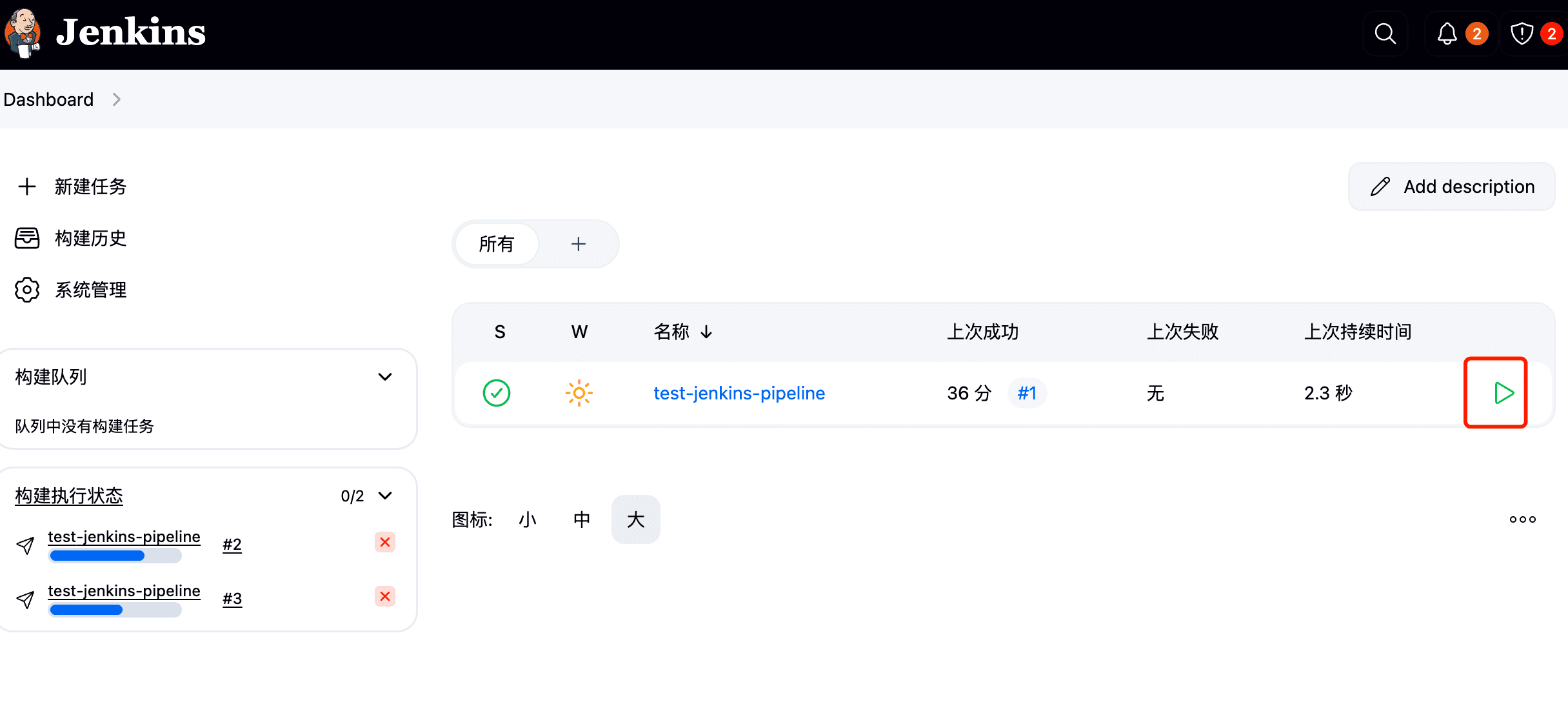Click progress bar of build #2
Viewport: 1568px width, 724px height.
[115, 556]
